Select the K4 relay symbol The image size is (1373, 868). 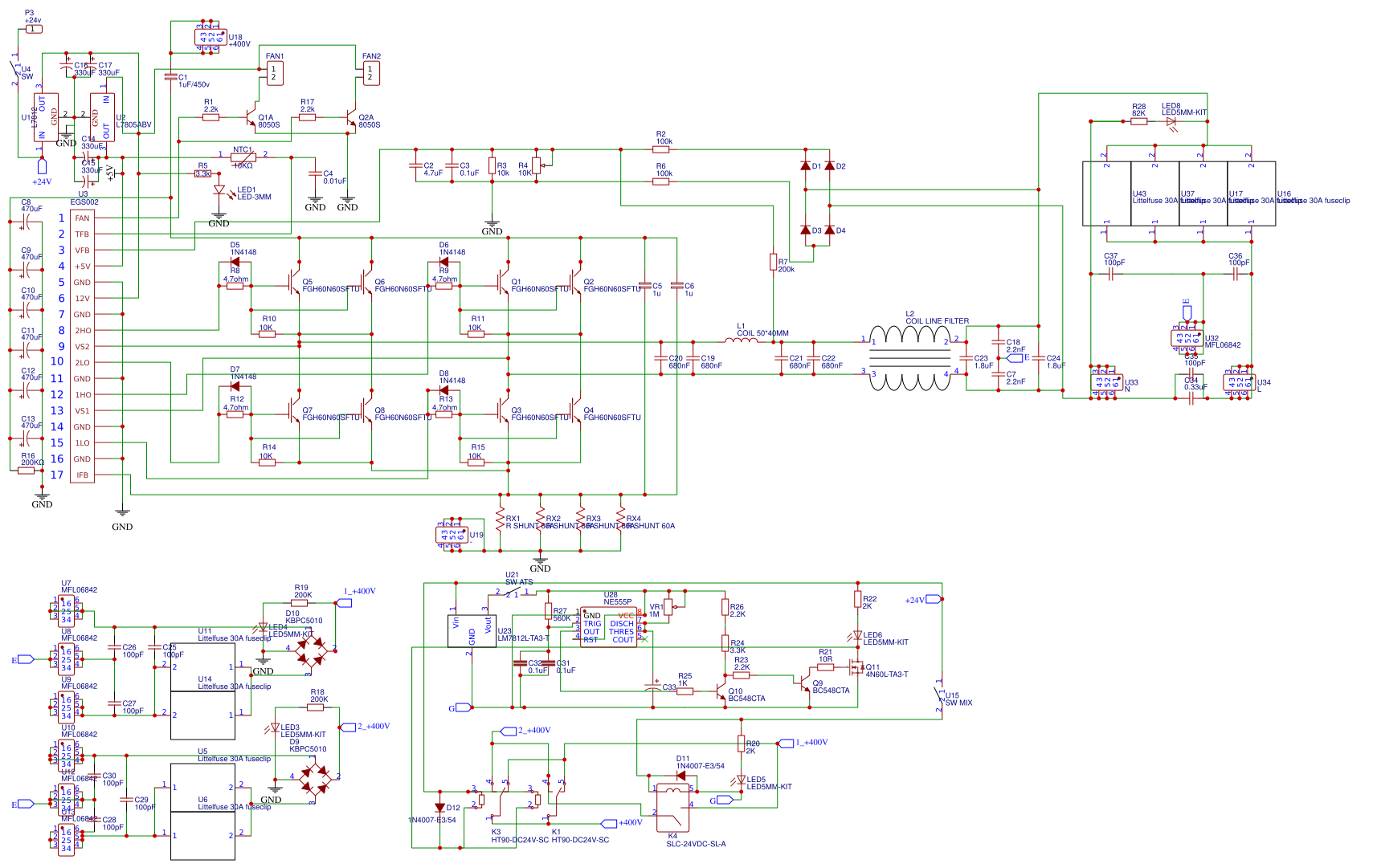(x=673, y=807)
